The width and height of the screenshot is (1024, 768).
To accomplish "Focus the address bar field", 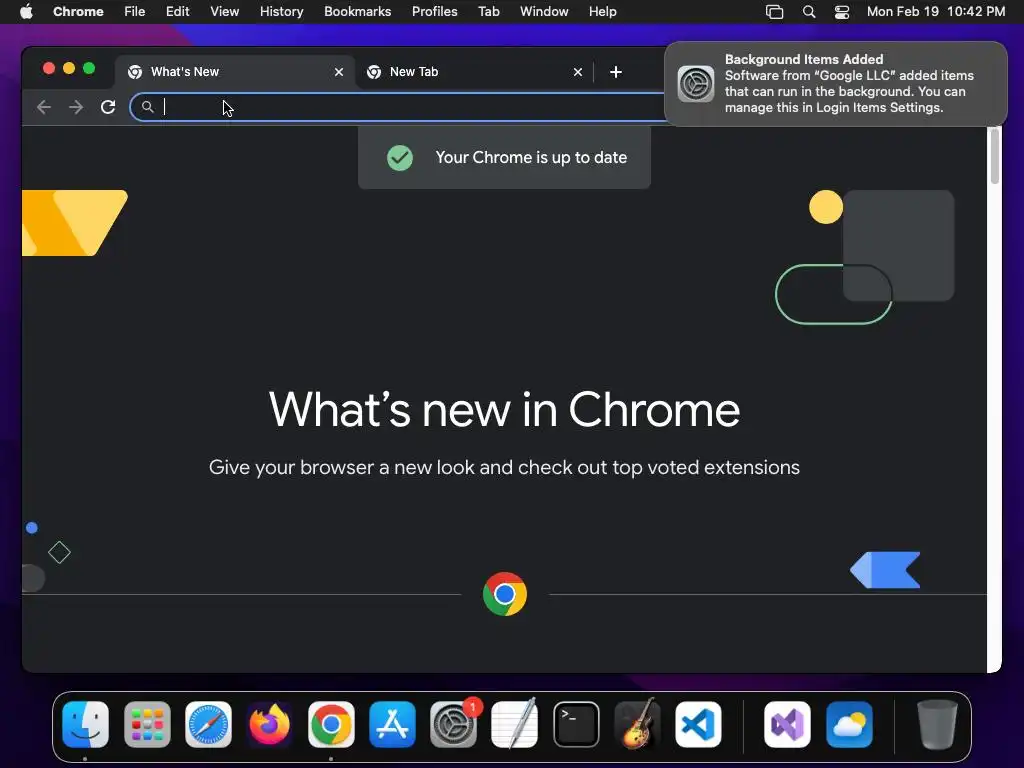I will click(x=398, y=107).
